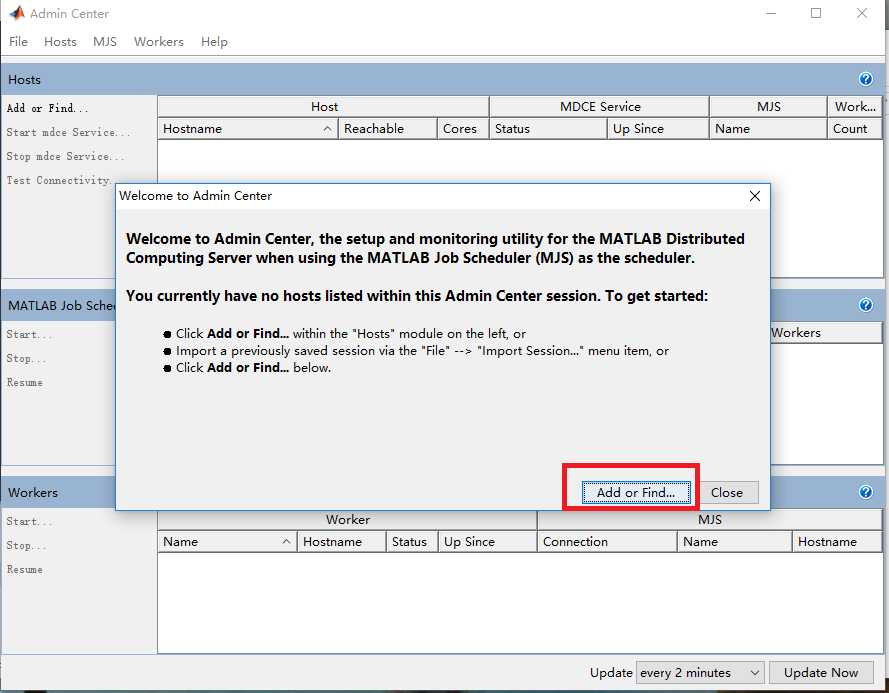Click Start... in Workers sidebar

click(x=29, y=521)
